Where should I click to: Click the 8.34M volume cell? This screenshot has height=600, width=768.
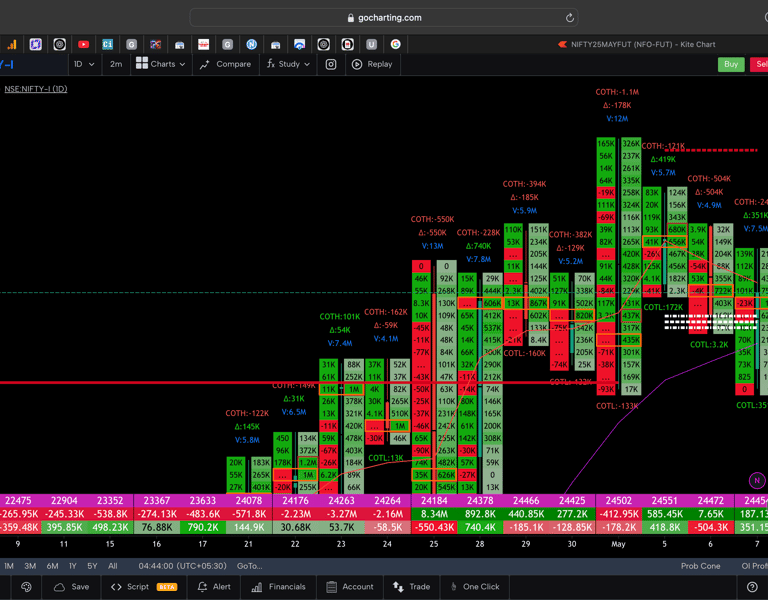pyautogui.click(x=434, y=514)
